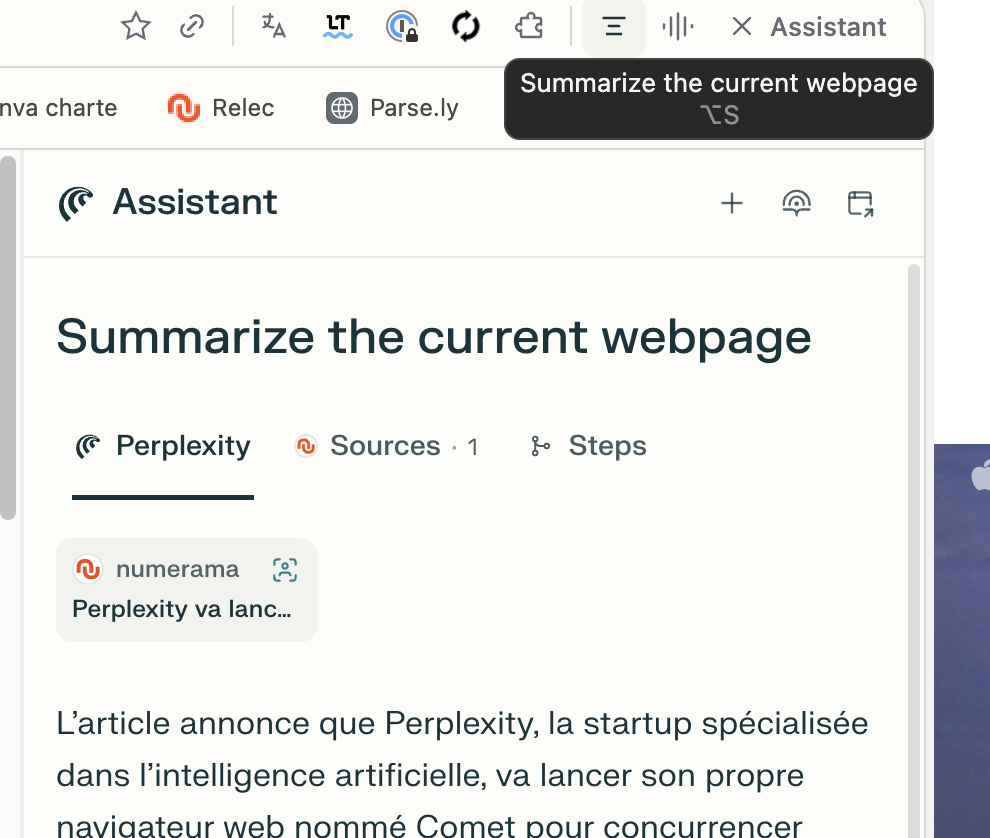Viewport: 990px width, 838px height.
Task: Click the copy link chain icon
Action: 192,27
